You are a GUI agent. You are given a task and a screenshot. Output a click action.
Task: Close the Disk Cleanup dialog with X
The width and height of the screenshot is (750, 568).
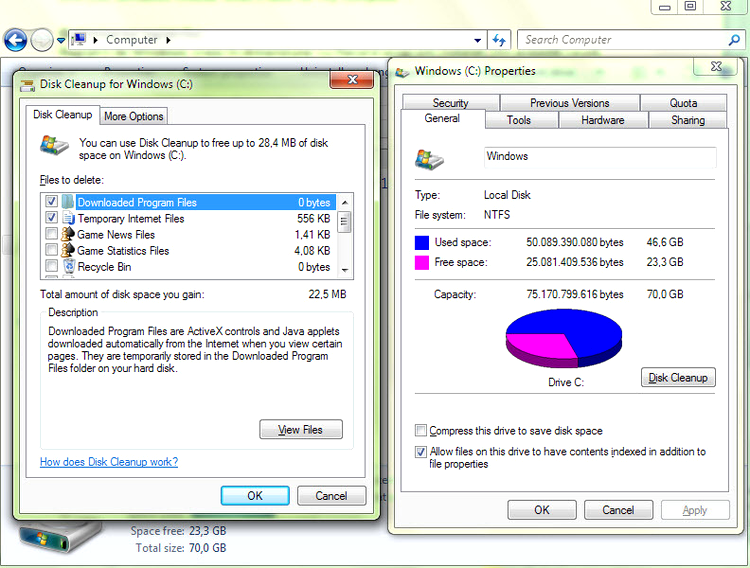(x=352, y=79)
